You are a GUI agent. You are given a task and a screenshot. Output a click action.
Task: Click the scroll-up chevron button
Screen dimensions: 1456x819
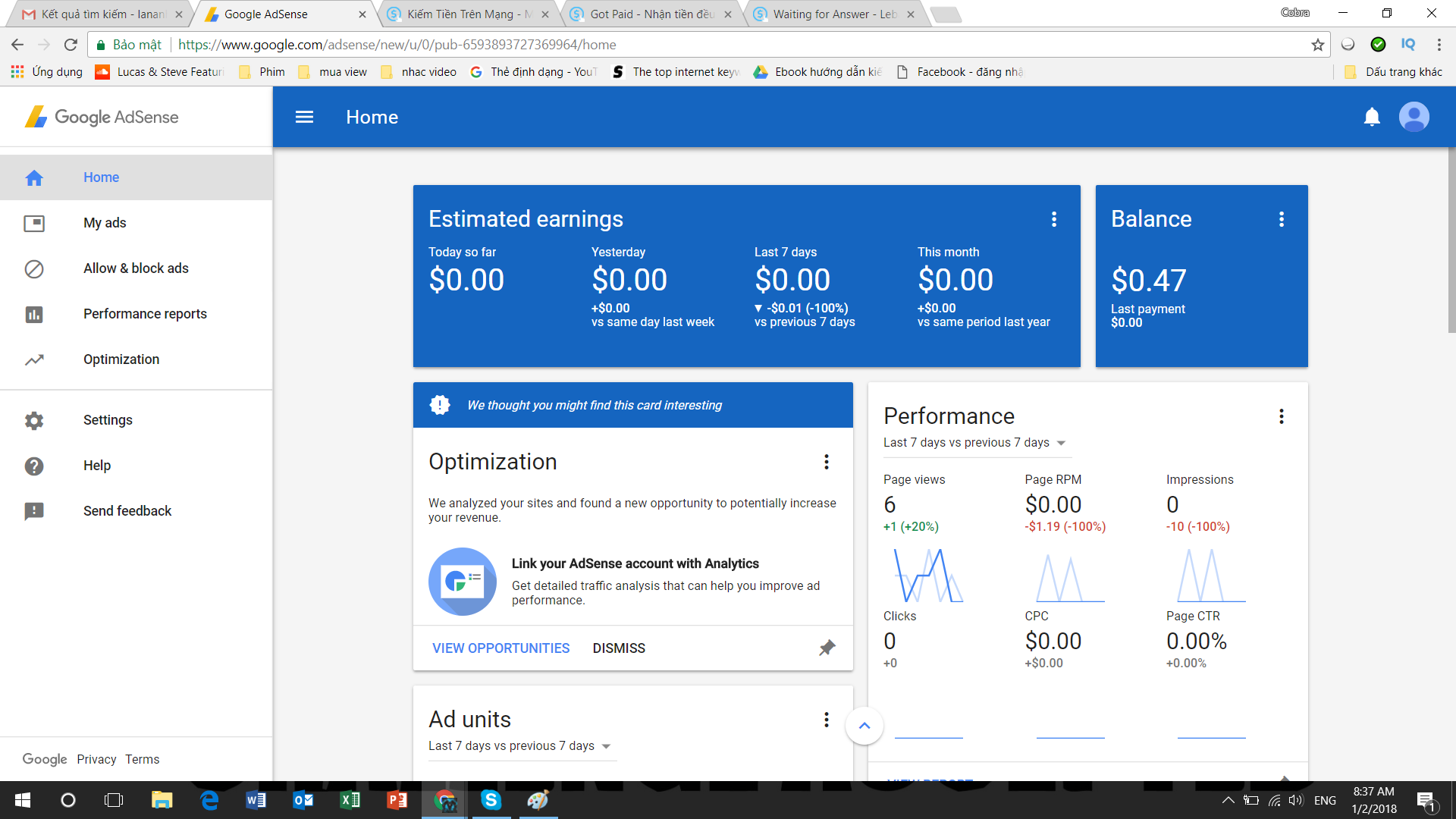864,726
